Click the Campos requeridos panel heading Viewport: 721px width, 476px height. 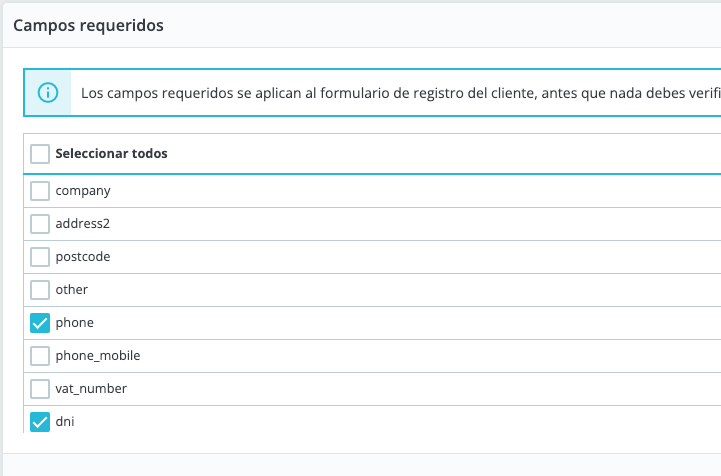point(88,25)
